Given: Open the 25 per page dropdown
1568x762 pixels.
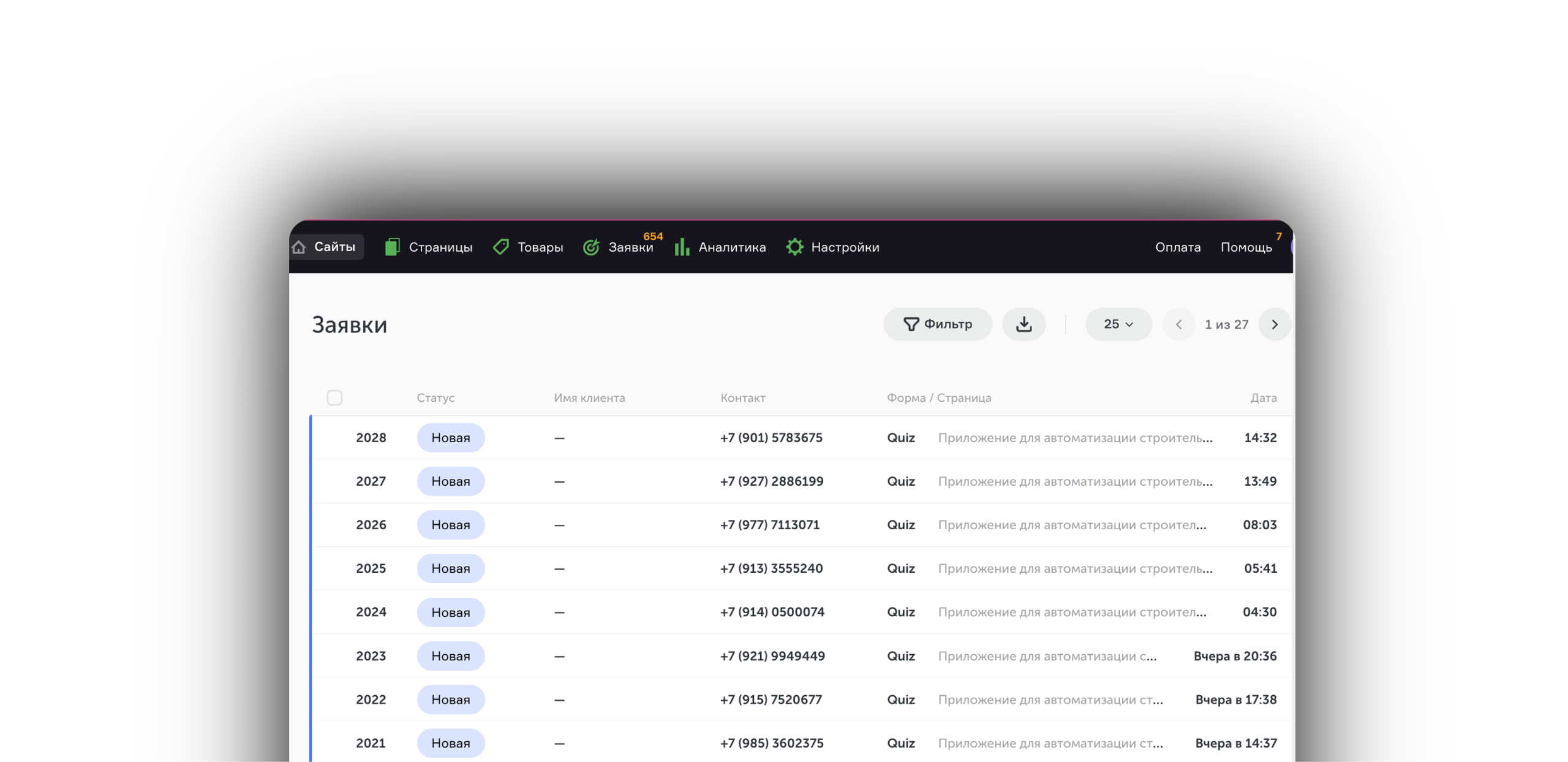Looking at the screenshot, I should (1118, 324).
